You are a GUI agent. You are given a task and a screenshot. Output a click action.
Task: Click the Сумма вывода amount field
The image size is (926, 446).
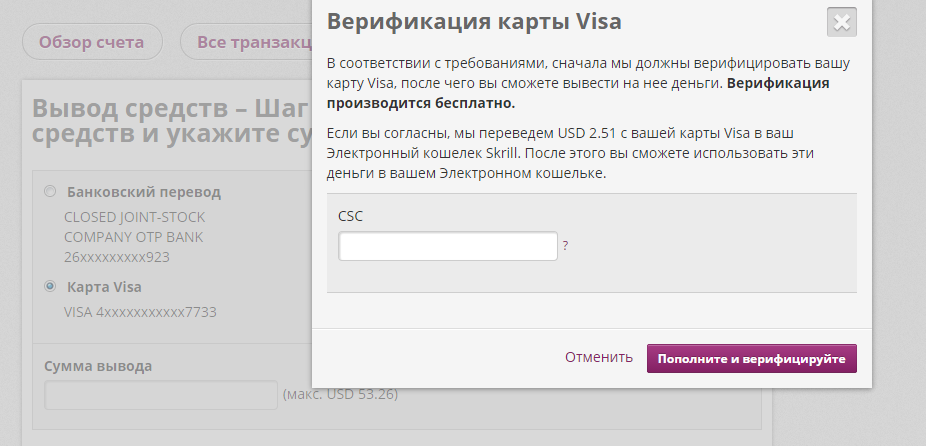point(160,395)
